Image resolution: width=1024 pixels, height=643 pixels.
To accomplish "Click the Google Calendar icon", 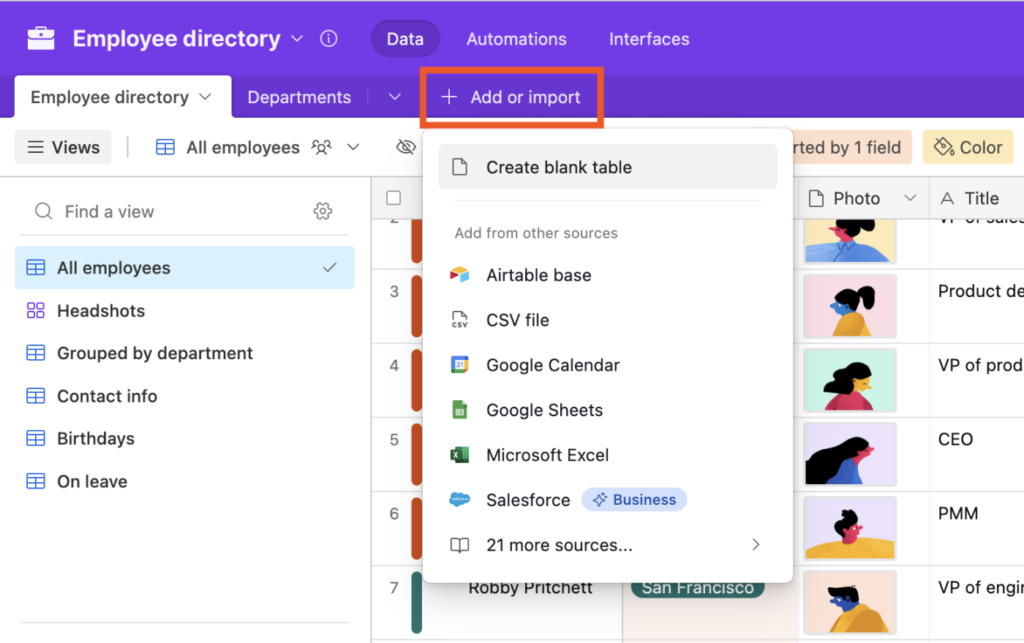I will [x=460, y=365].
